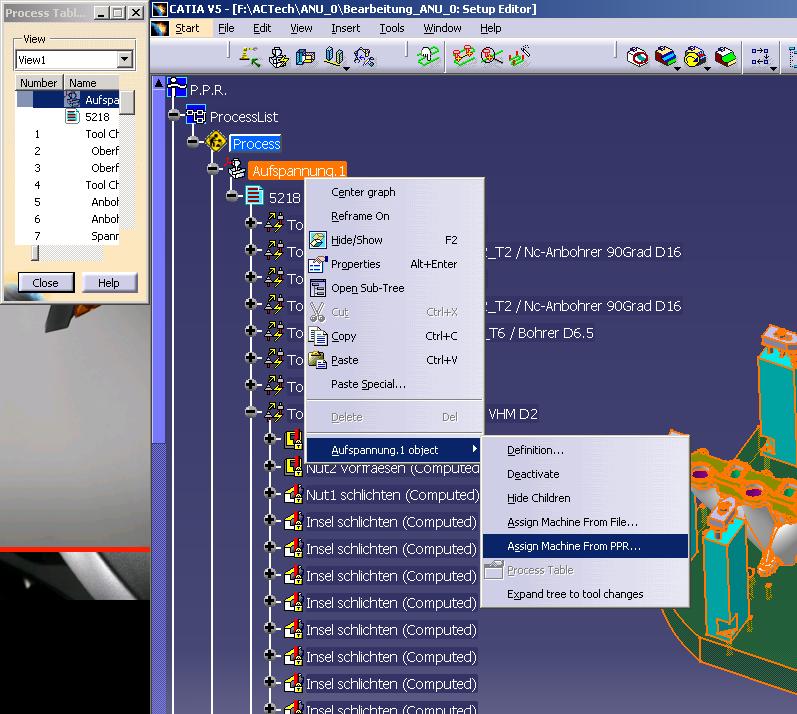Click the gears import toolbar icon
The width and height of the screenshot is (797, 714).
click(364, 57)
